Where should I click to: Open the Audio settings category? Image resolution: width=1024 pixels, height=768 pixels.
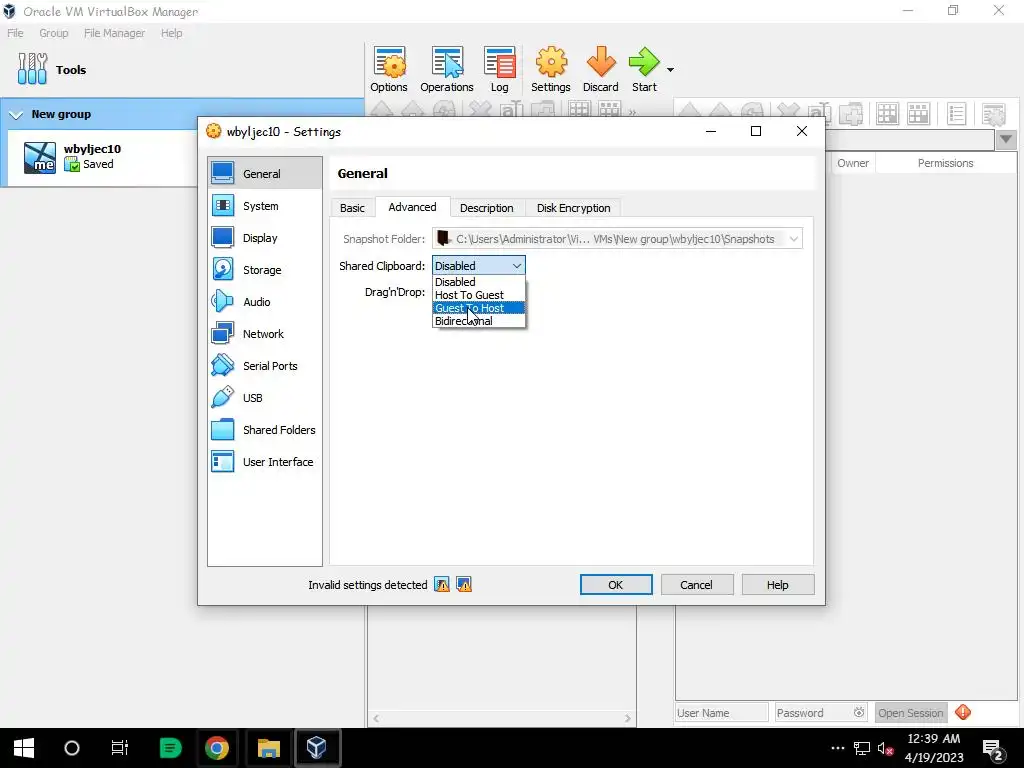[x=264, y=302]
